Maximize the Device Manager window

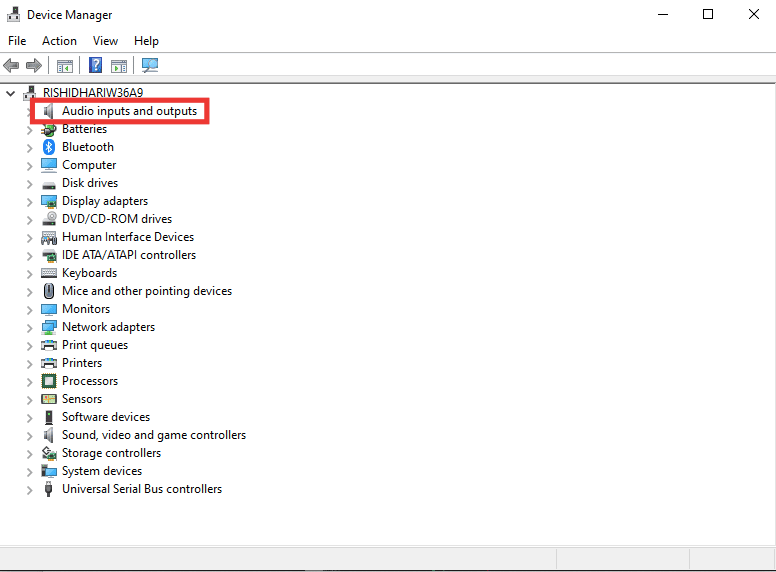pyautogui.click(x=708, y=14)
